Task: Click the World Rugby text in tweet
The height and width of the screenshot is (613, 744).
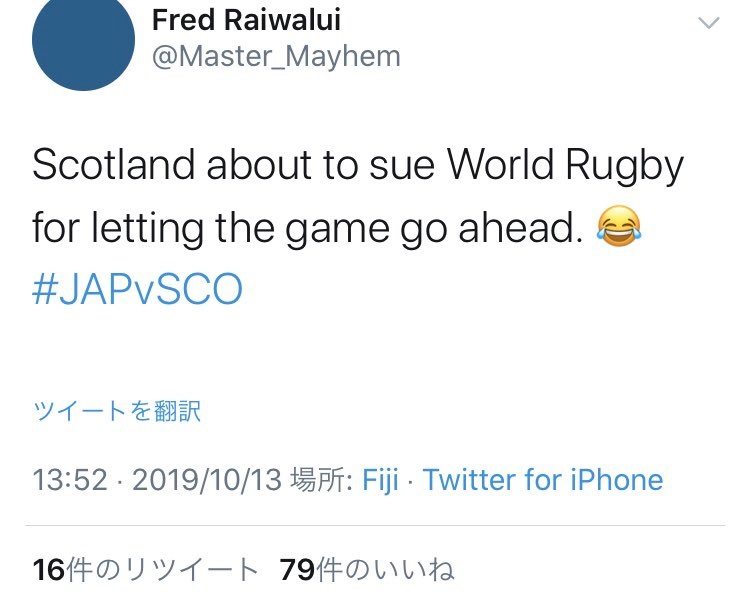Action: (565, 166)
